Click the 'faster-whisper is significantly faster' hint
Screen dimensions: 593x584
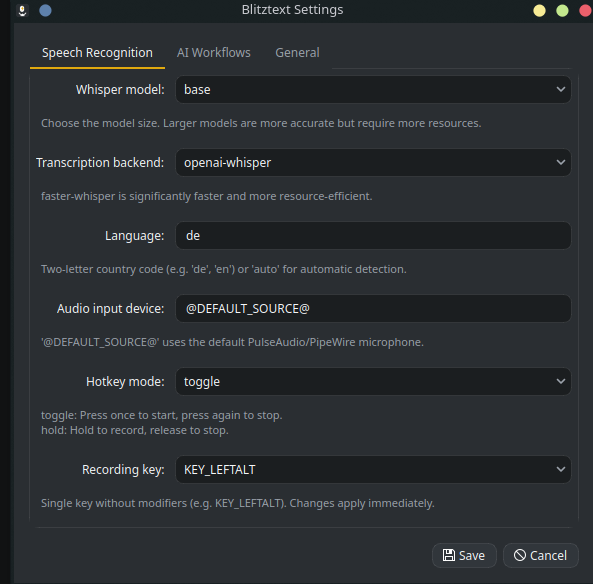206,196
